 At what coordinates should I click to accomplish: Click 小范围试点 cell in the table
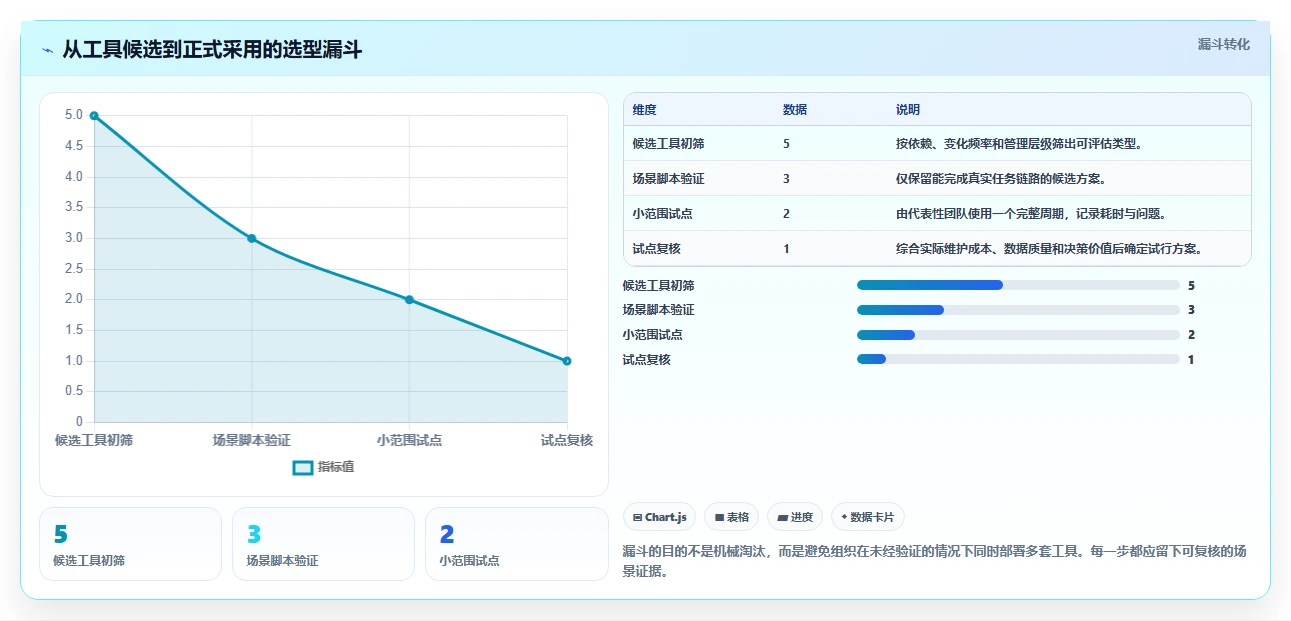pos(663,214)
